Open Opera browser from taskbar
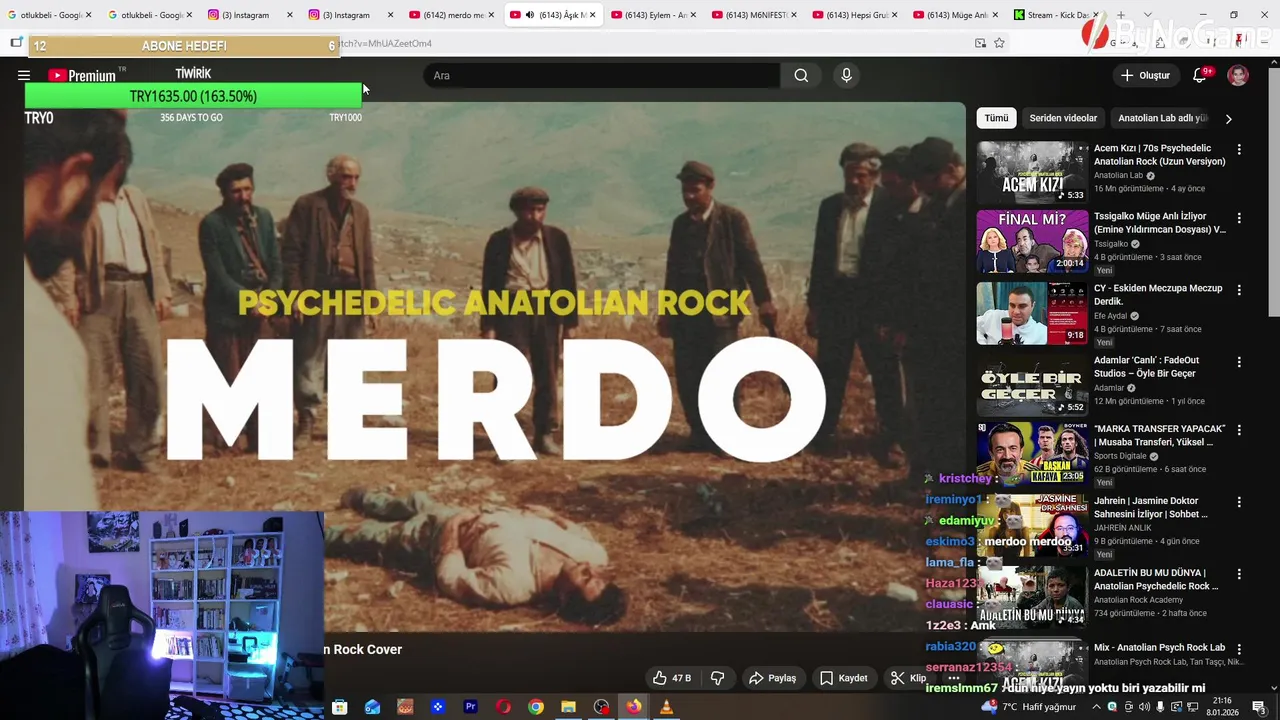Screen dimensions: 1280x720 point(503,707)
